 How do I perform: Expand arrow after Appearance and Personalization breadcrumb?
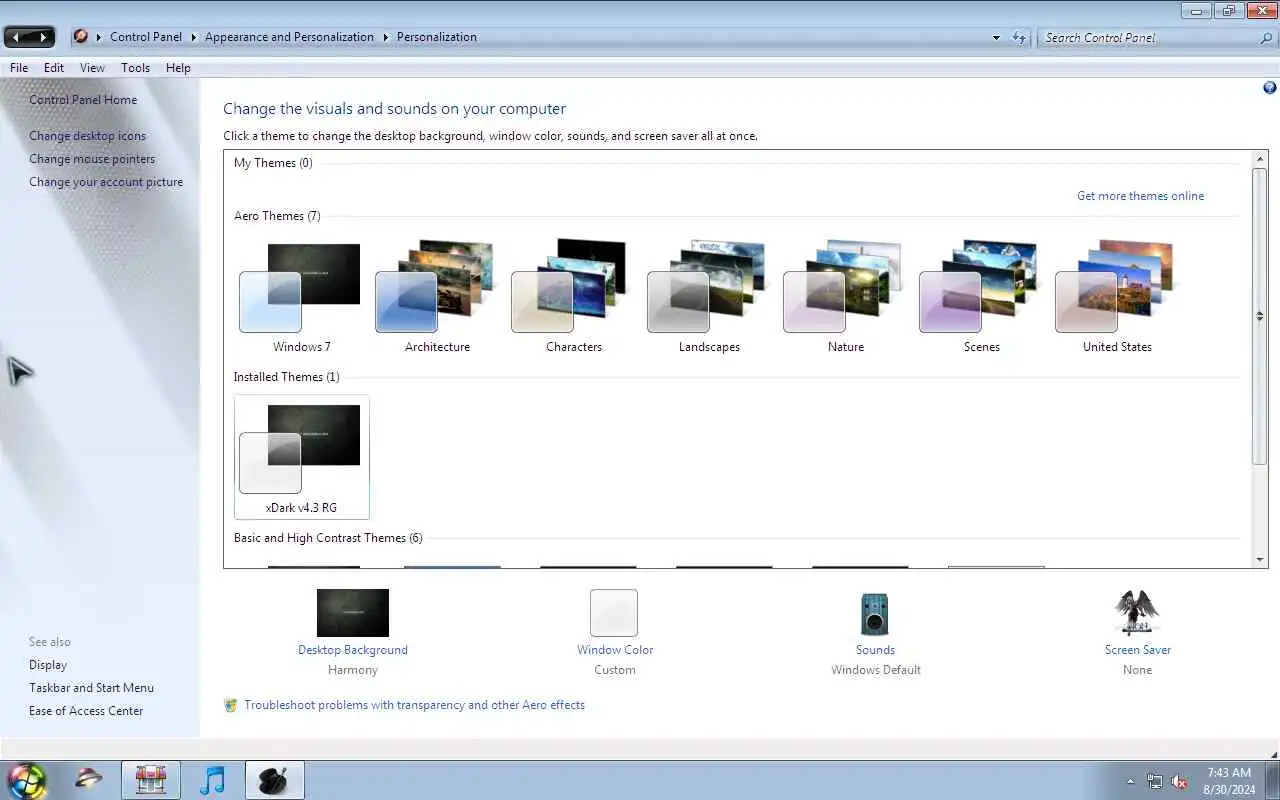click(386, 37)
